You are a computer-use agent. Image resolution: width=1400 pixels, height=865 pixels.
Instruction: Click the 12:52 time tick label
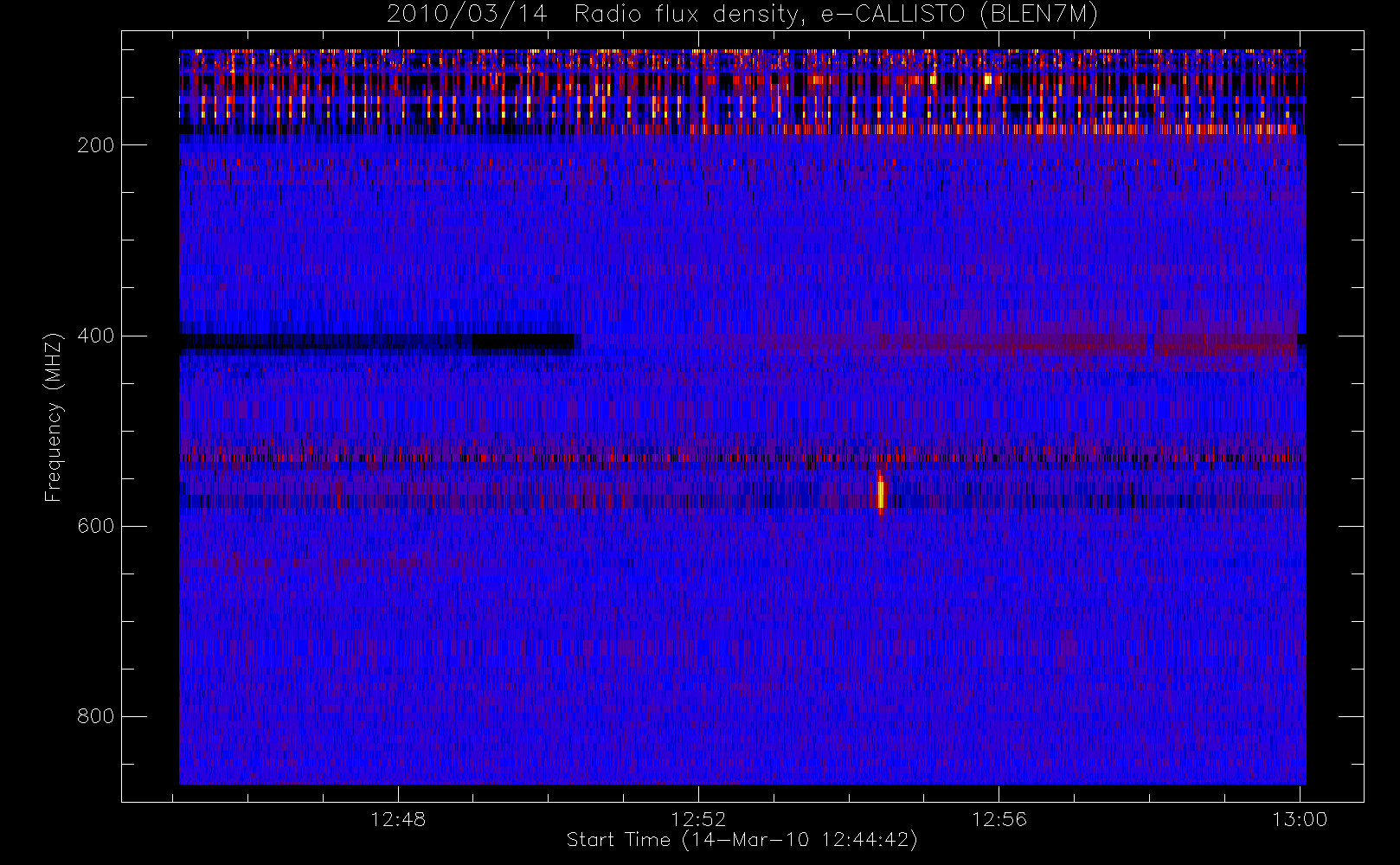click(x=698, y=819)
